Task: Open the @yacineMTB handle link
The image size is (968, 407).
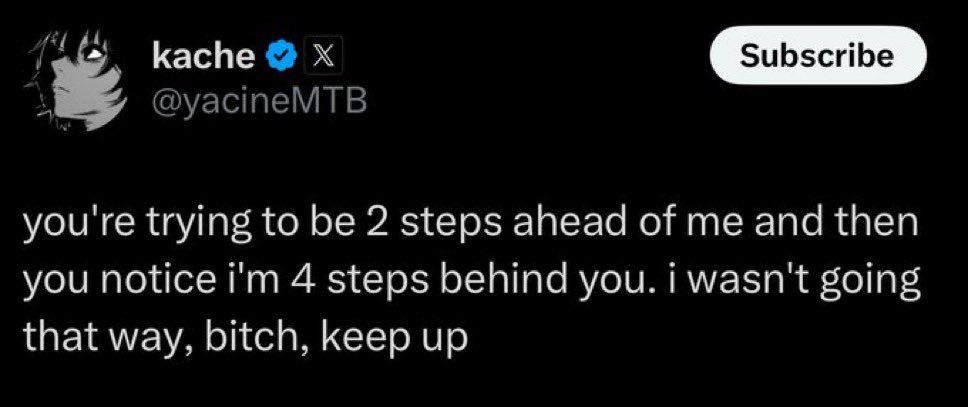Action: click(x=259, y=102)
